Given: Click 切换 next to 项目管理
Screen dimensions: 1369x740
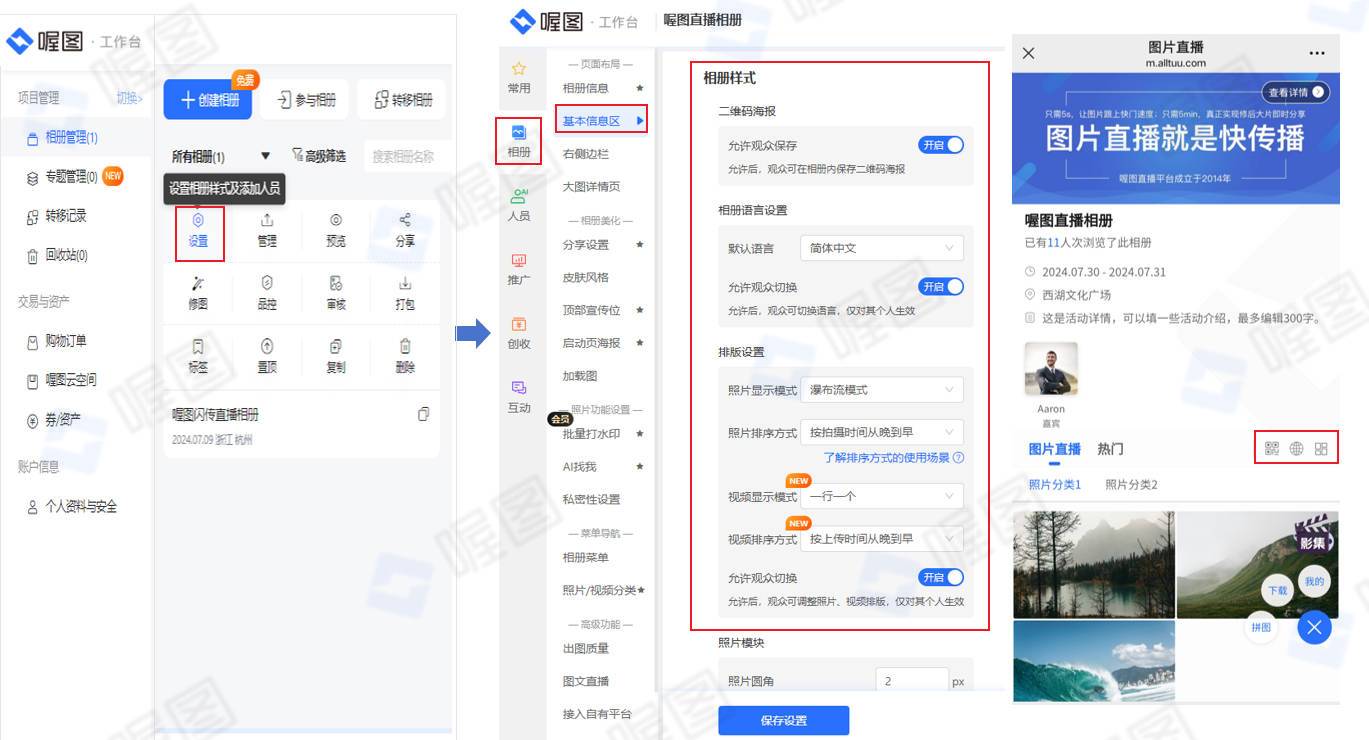Looking at the screenshot, I should coord(129,98).
